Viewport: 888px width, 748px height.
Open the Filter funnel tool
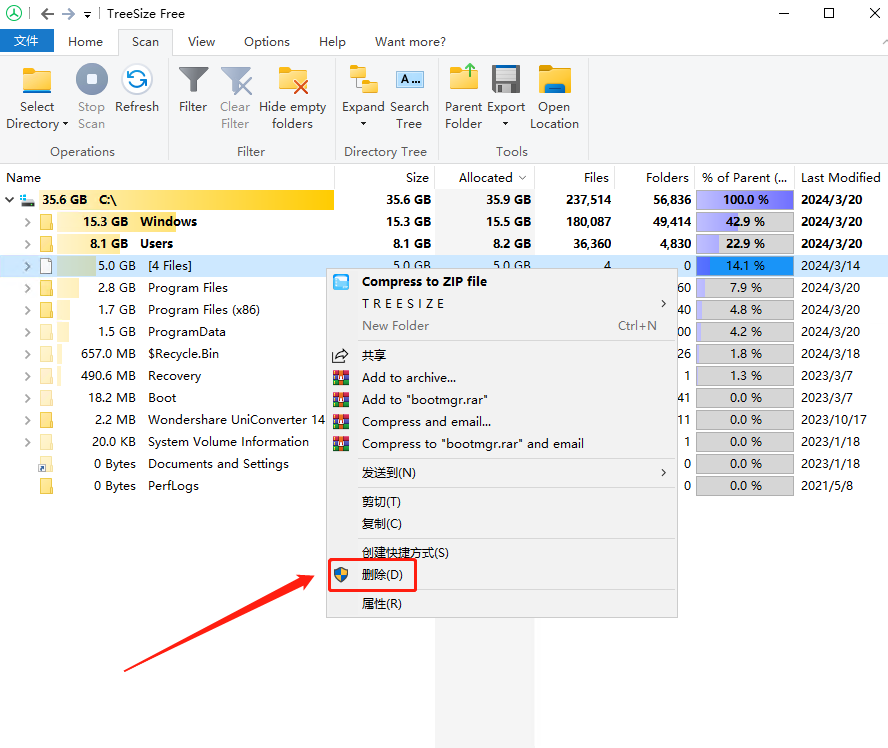[x=193, y=80]
